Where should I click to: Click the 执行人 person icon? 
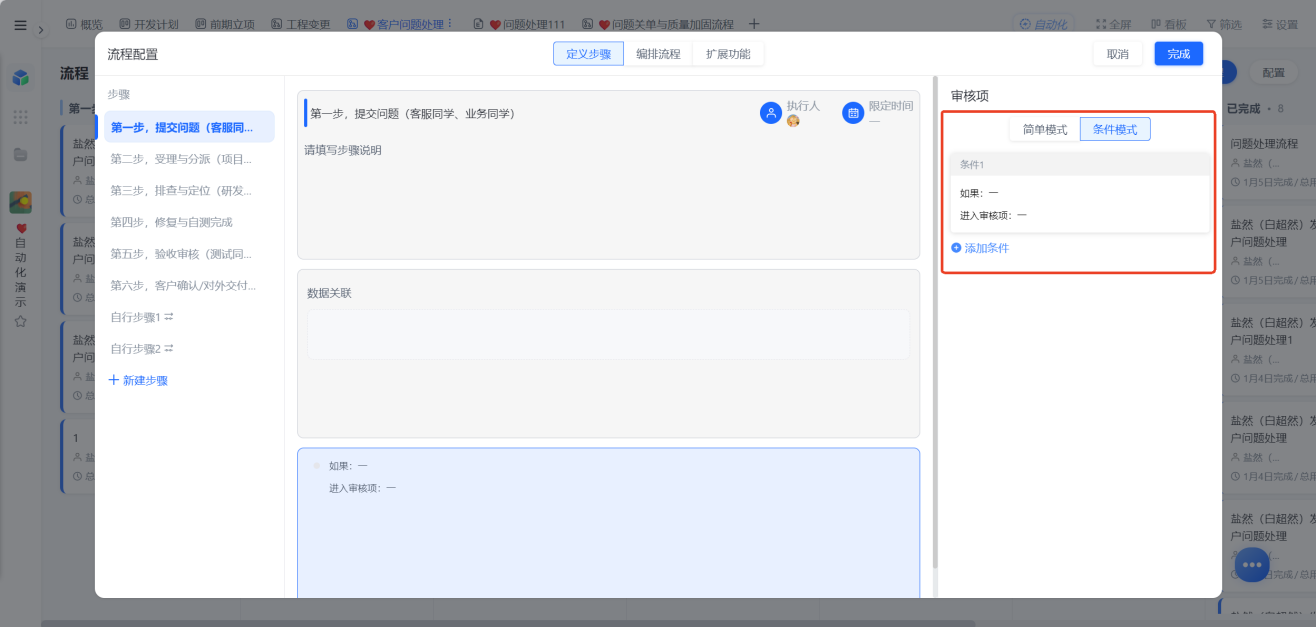771,113
